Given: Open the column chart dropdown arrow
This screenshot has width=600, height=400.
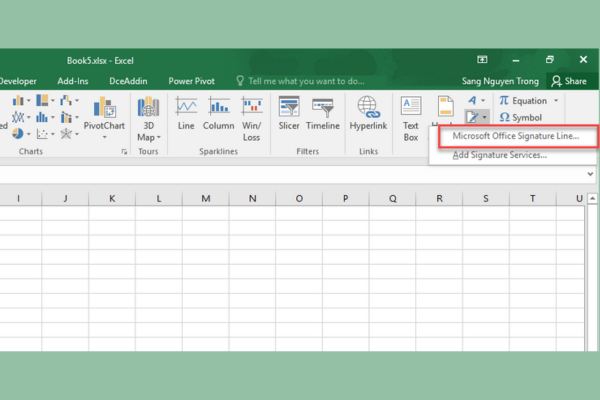Looking at the screenshot, I should point(29,101).
